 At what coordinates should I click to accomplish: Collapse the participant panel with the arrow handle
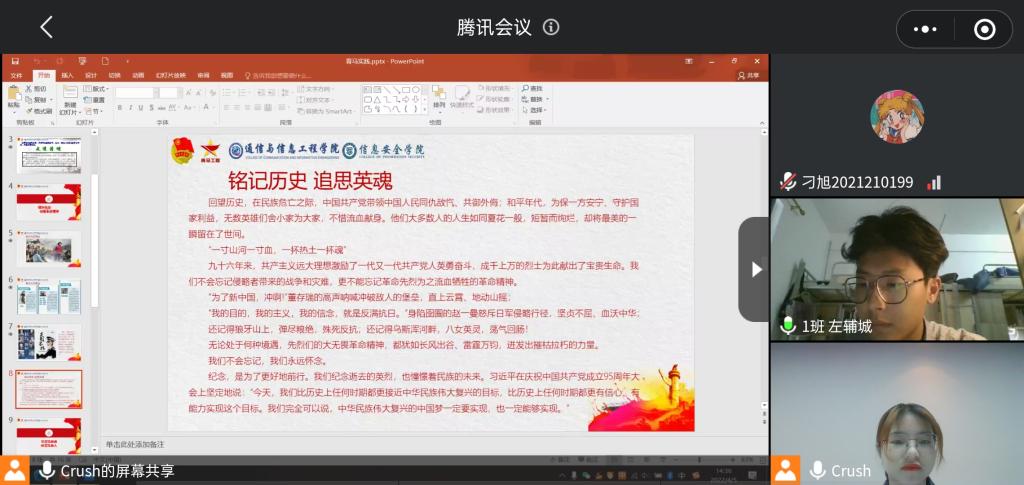pyautogui.click(x=755, y=269)
